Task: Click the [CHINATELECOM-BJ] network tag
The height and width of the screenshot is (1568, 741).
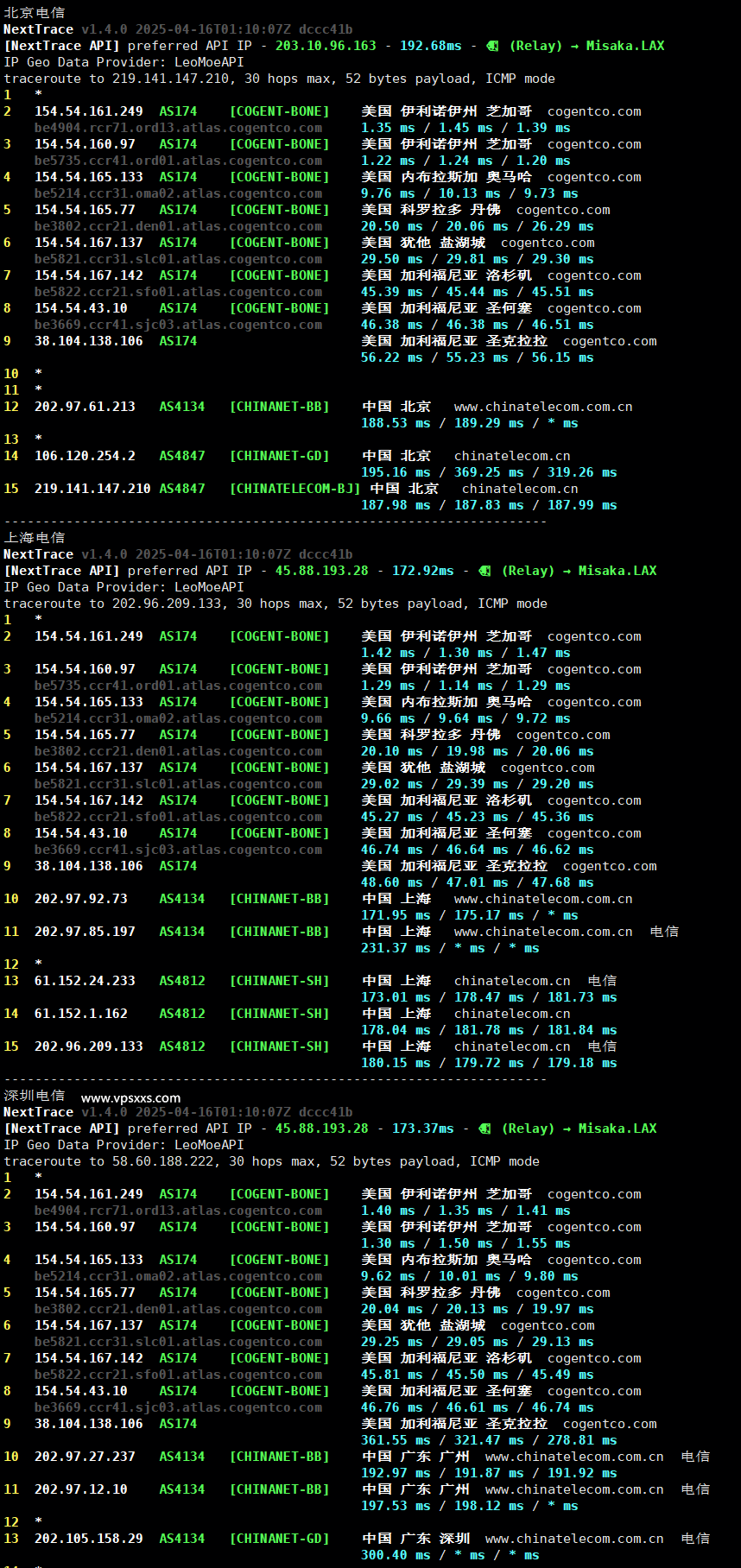Action: coord(295,489)
